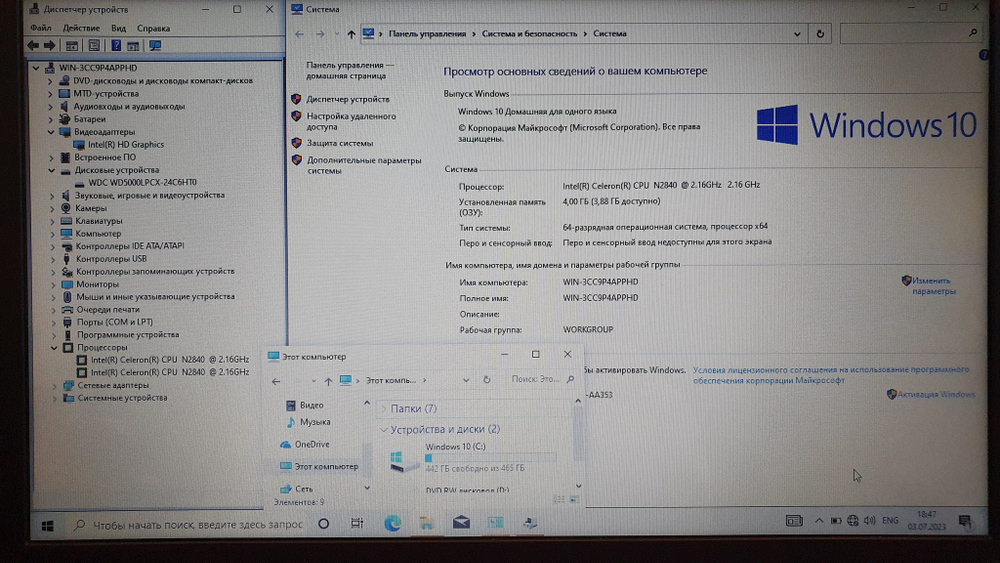Expand the Батареи node
Screen dimensions: 1000x563
(50, 119)
